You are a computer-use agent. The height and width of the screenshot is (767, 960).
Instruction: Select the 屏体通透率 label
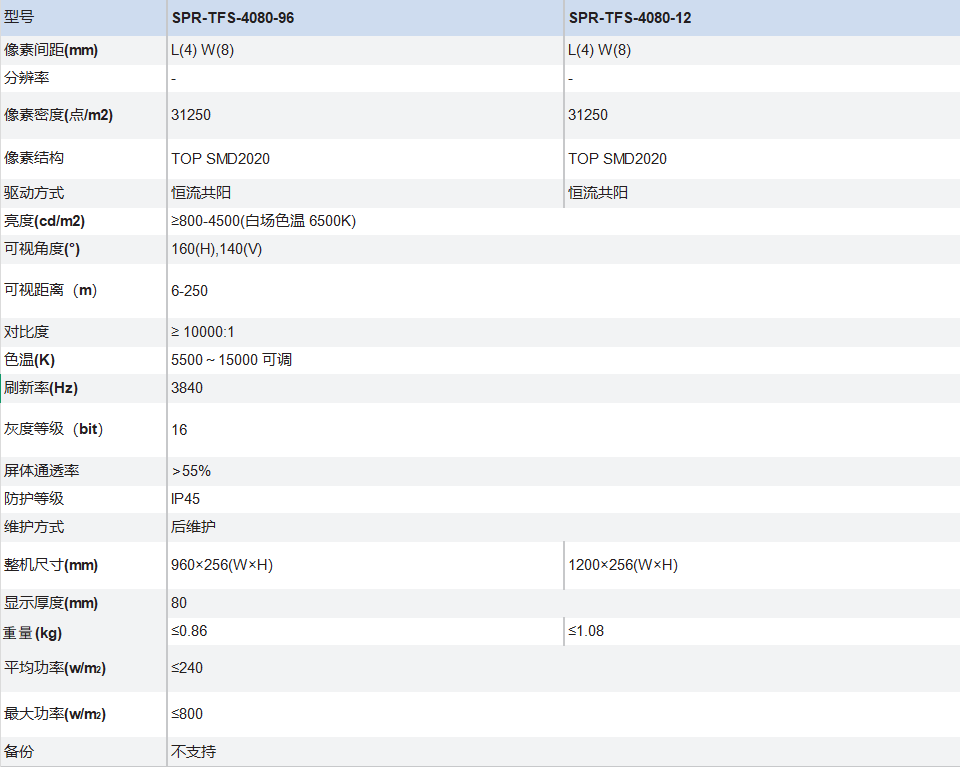42,471
